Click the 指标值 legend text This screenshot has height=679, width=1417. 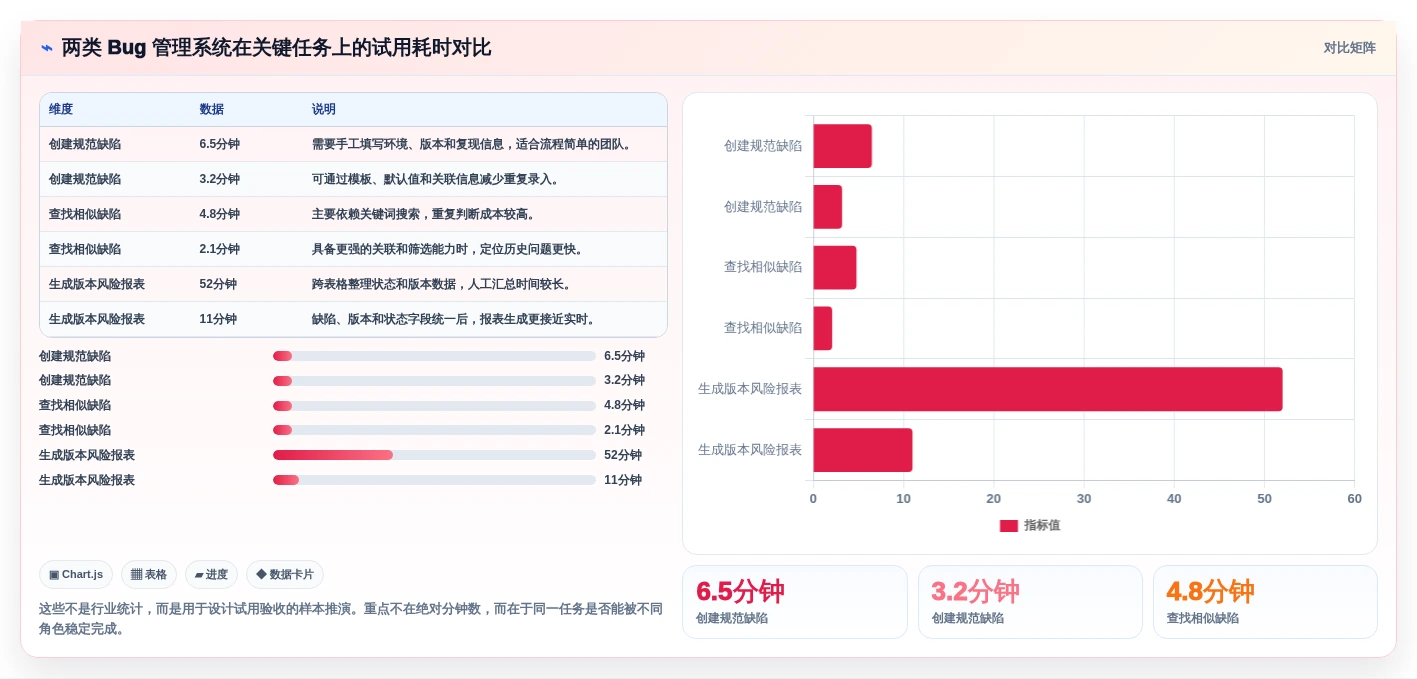[1042, 525]
